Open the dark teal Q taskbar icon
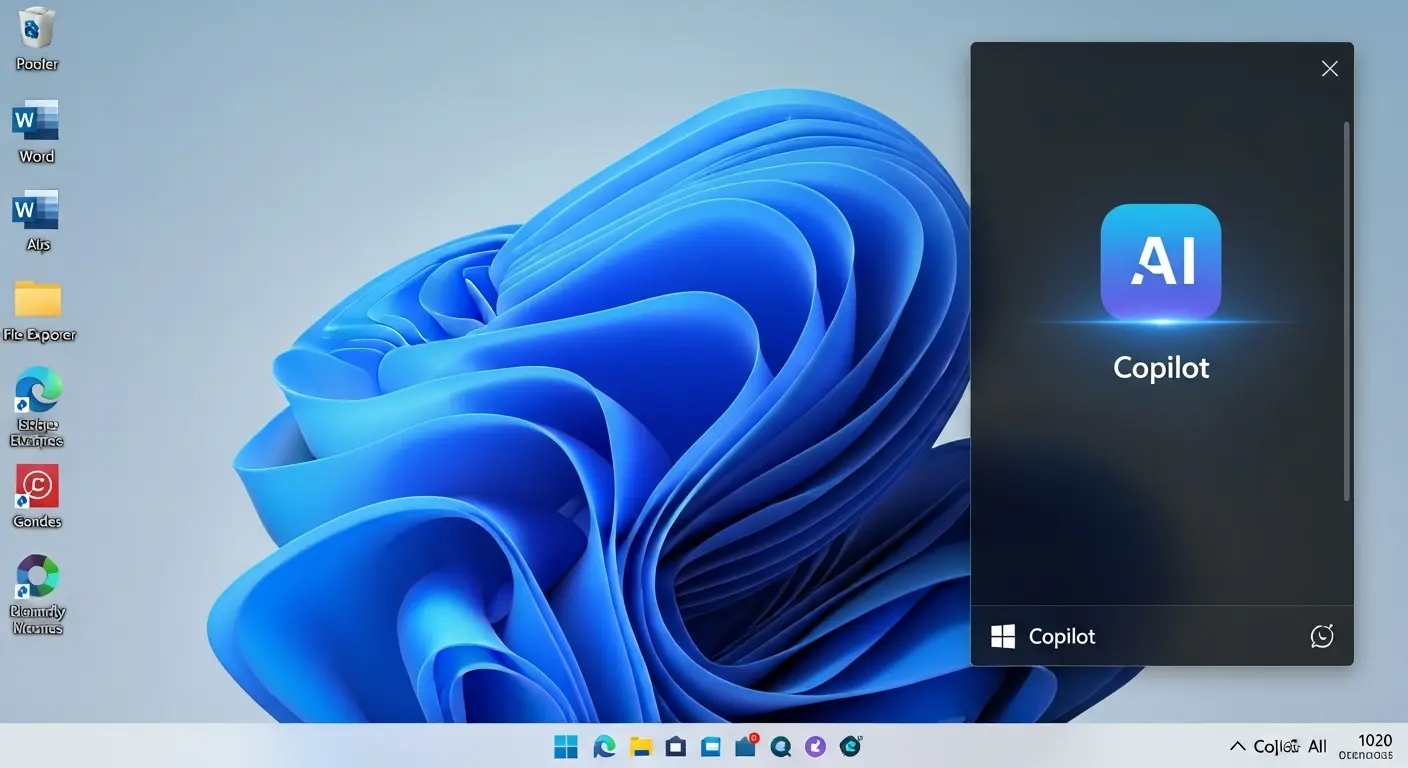This screenshot has height=768, width=1408. 781,746
